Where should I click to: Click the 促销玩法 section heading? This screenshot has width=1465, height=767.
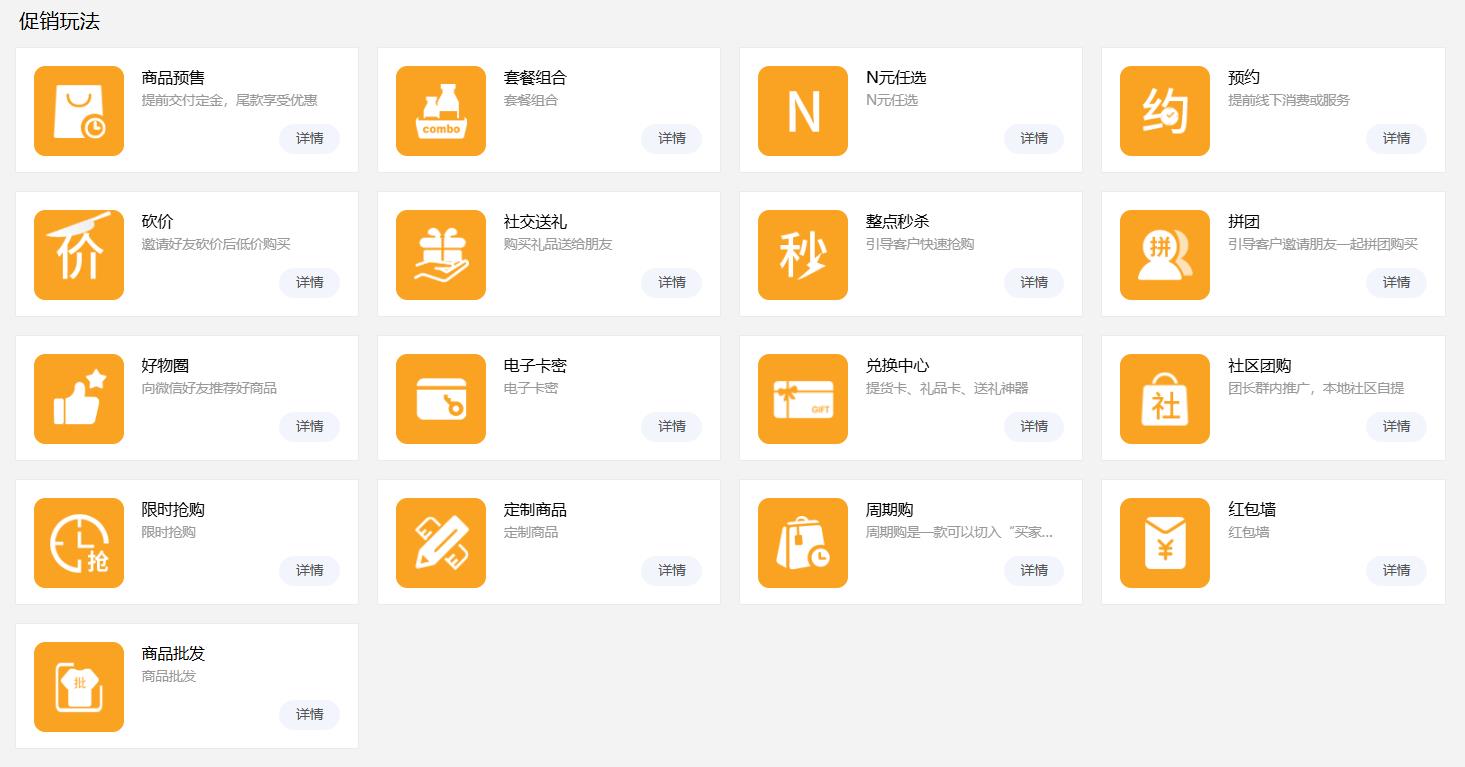59,22
